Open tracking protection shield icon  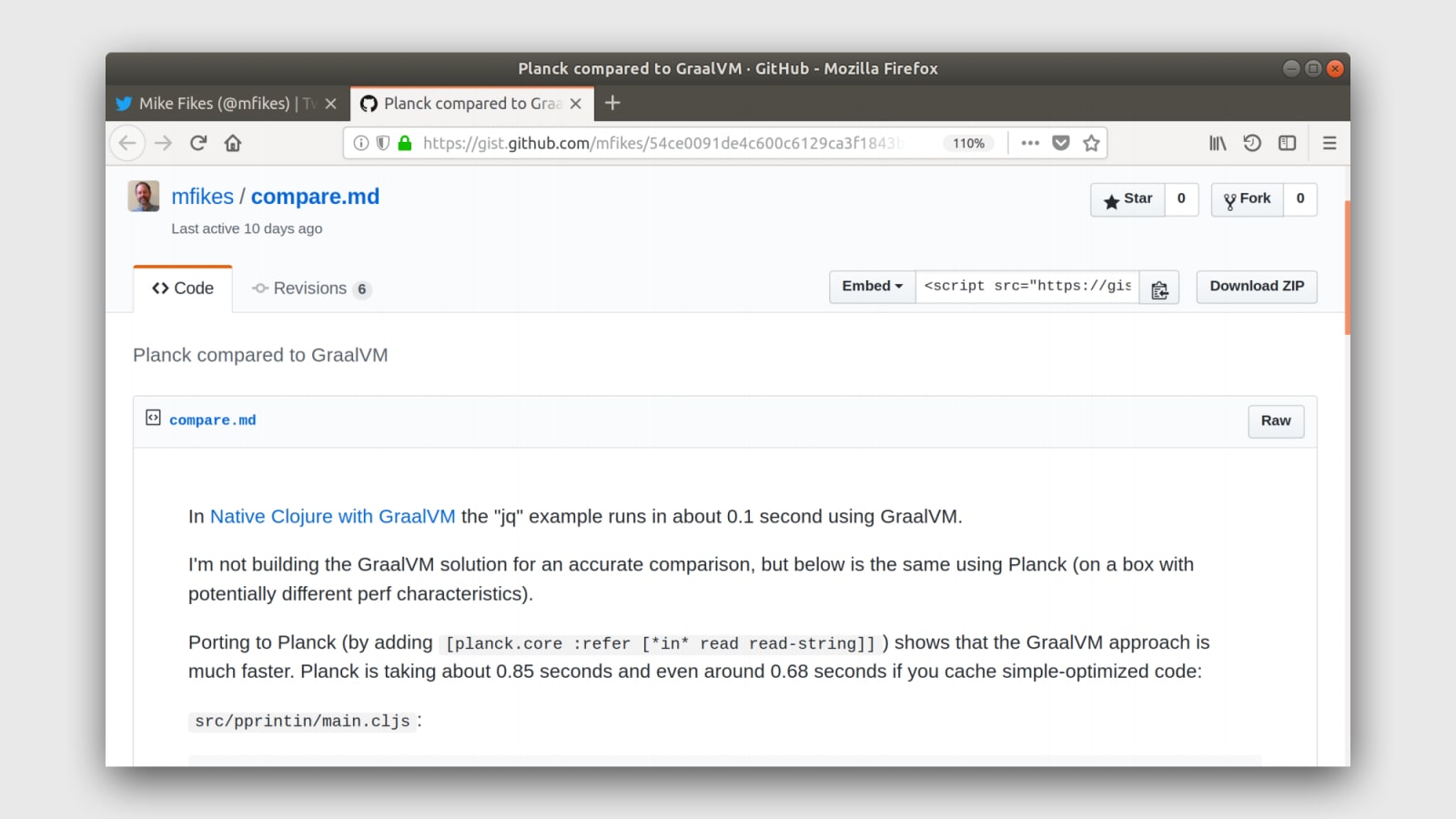tap(383, 143)
